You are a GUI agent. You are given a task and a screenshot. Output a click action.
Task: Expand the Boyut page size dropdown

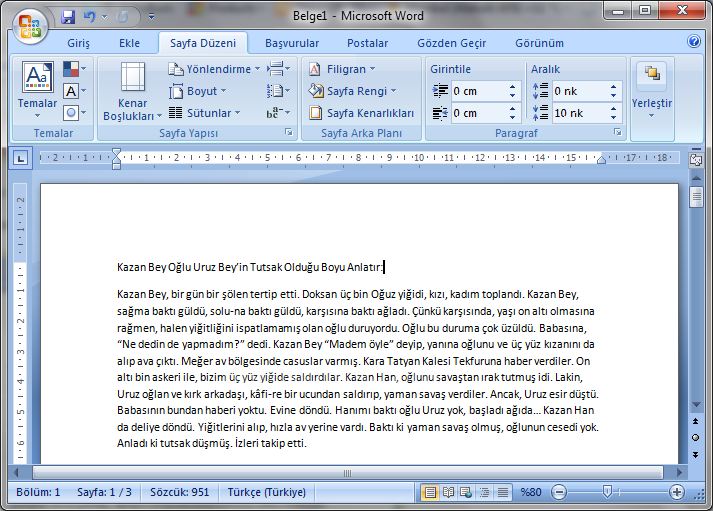click(197, 91)
